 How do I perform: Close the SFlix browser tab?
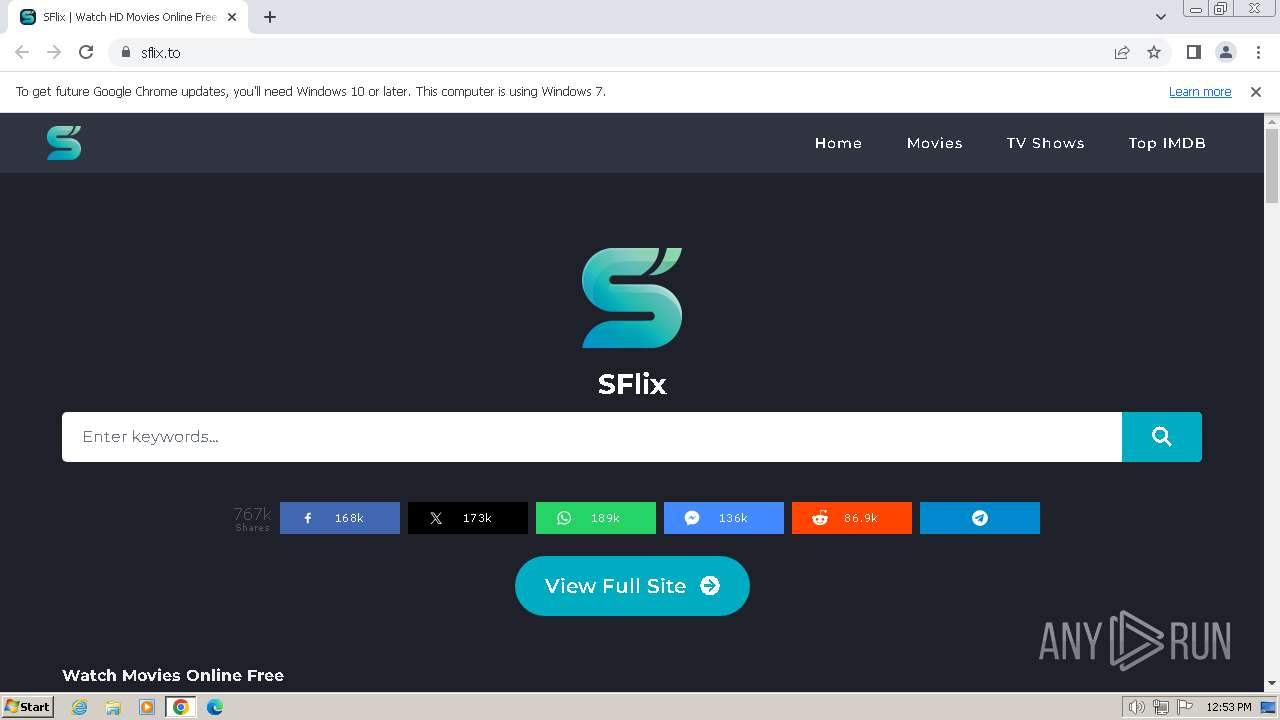coord(232,17)
